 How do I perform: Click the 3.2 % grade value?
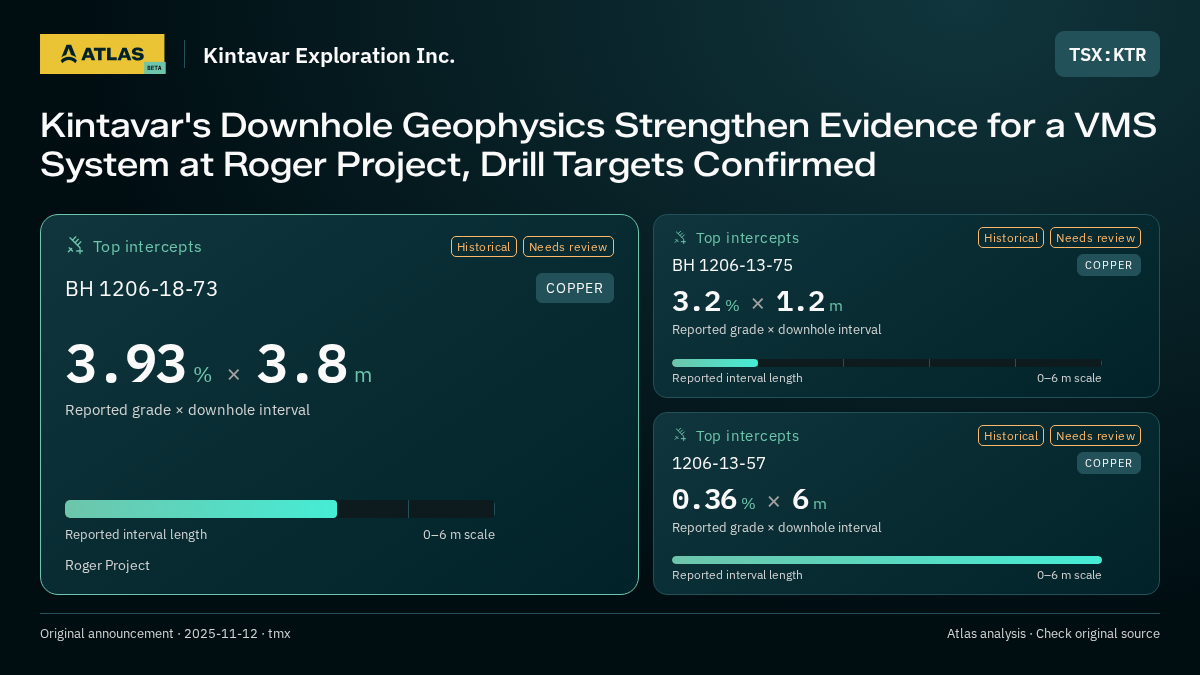click(705, 302)
